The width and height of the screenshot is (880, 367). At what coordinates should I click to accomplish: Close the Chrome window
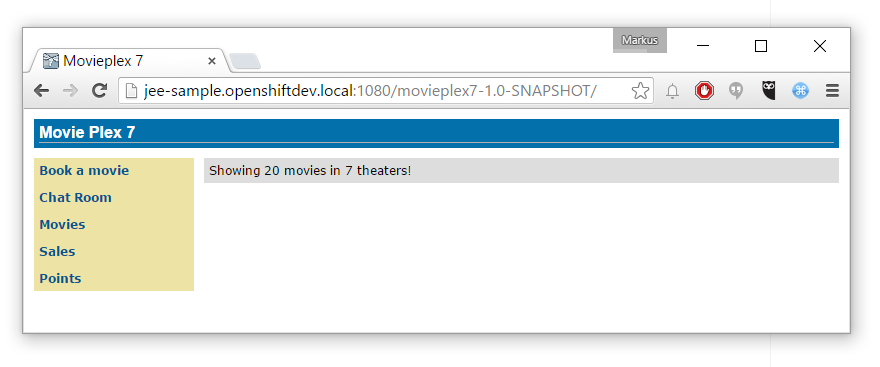(x=820, y=46)
